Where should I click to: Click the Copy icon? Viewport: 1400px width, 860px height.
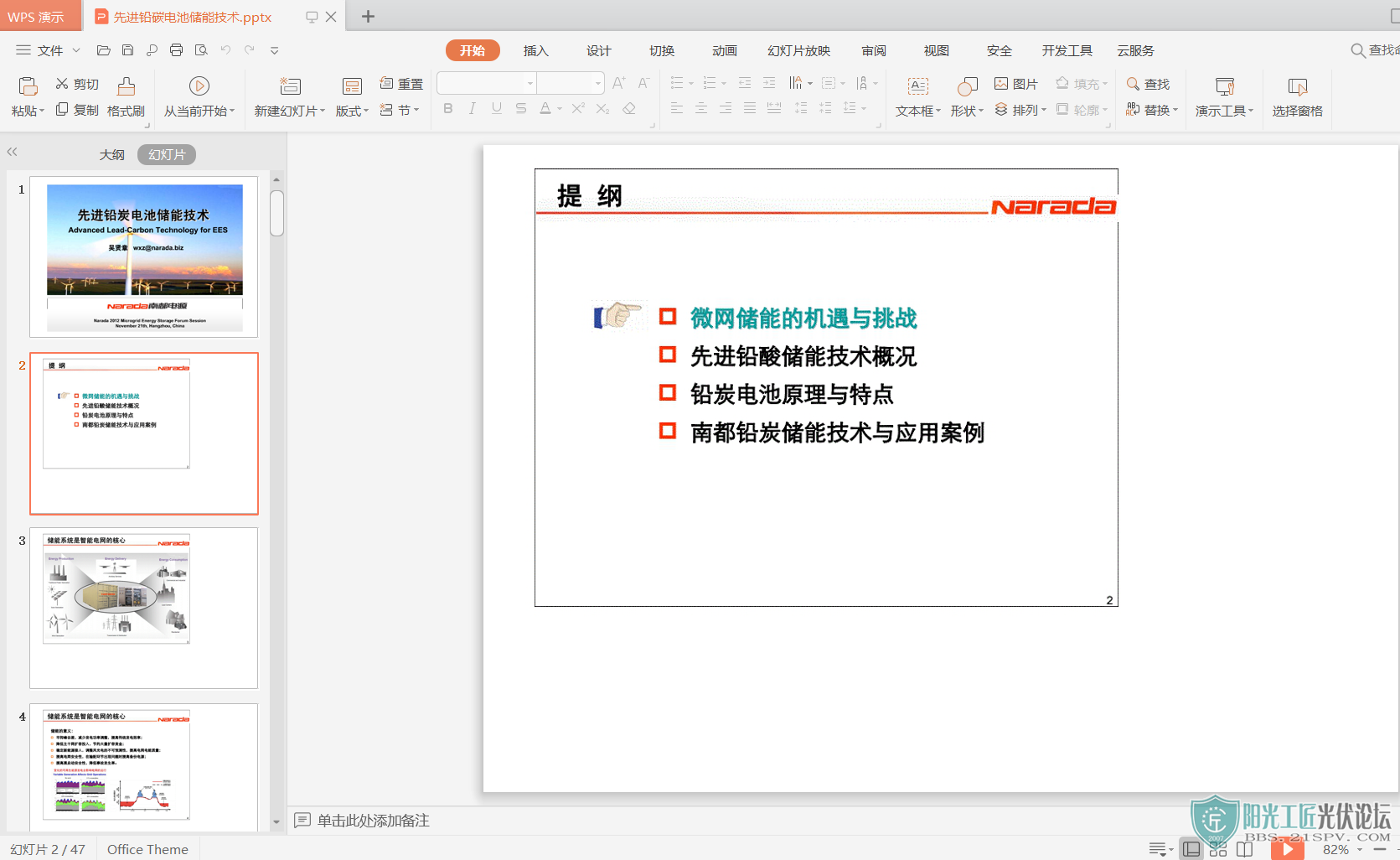62,110
